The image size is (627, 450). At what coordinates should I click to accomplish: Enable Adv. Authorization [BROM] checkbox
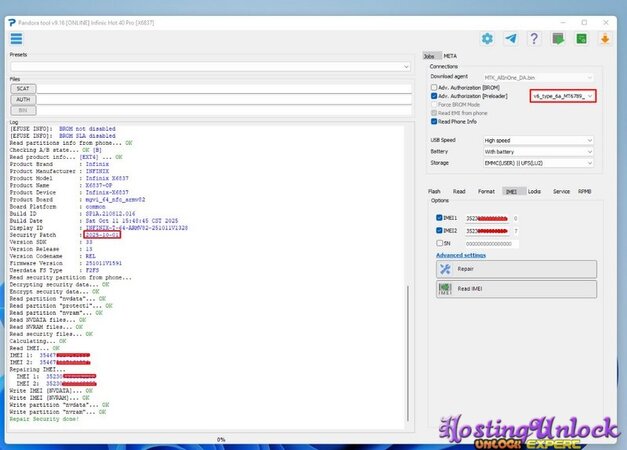[434, 87]
